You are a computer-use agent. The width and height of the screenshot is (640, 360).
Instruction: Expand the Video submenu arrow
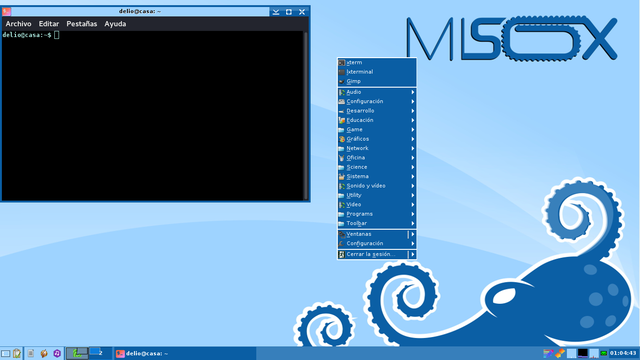click(413, 205)
